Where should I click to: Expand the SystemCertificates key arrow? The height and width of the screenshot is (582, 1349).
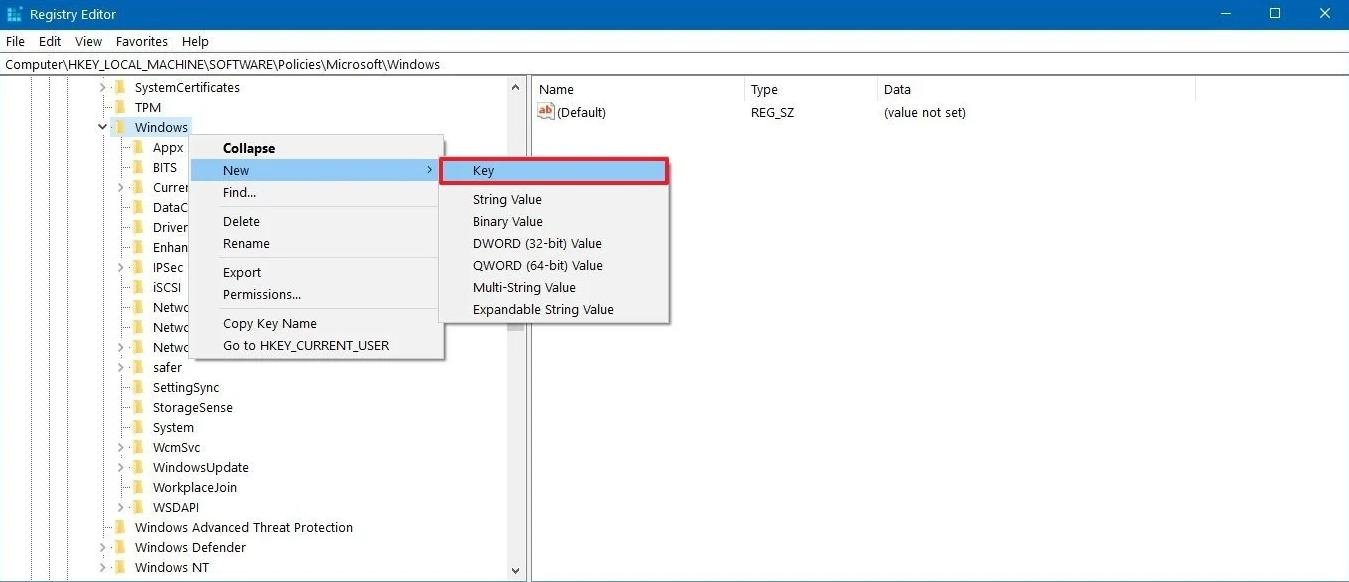[103, 87]
